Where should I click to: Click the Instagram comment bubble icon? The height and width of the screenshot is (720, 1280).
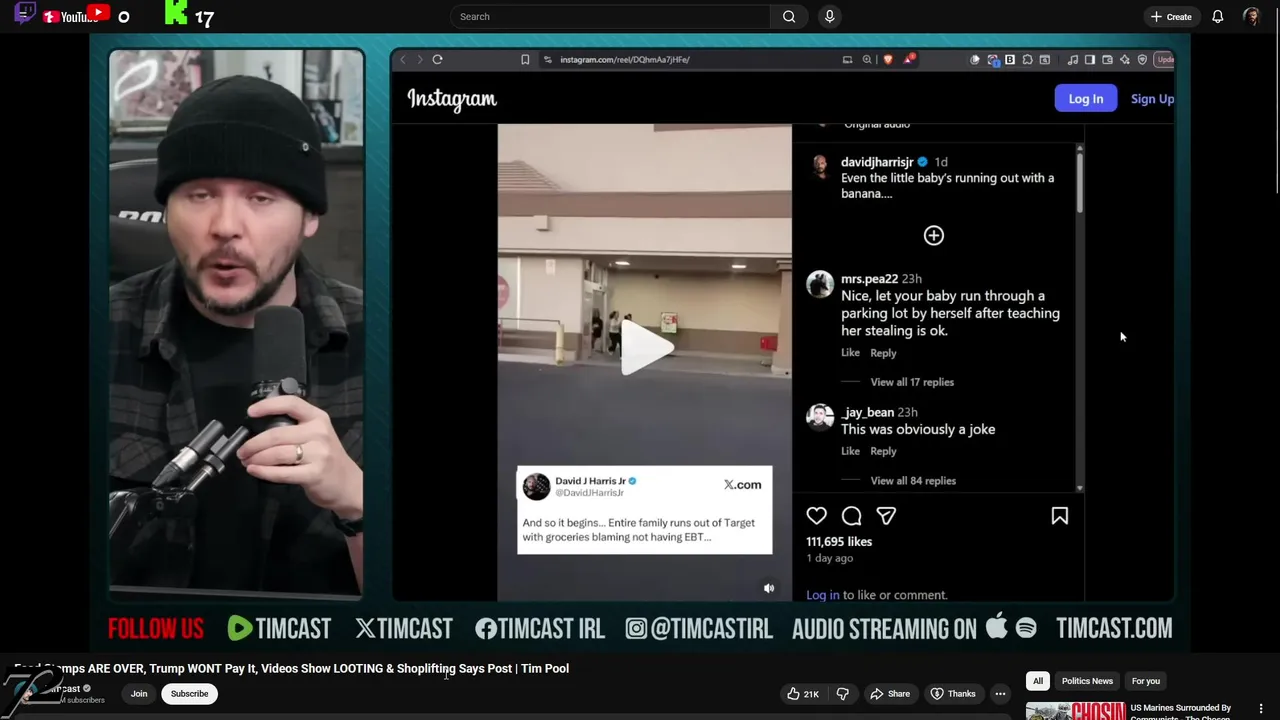[852, 515]
